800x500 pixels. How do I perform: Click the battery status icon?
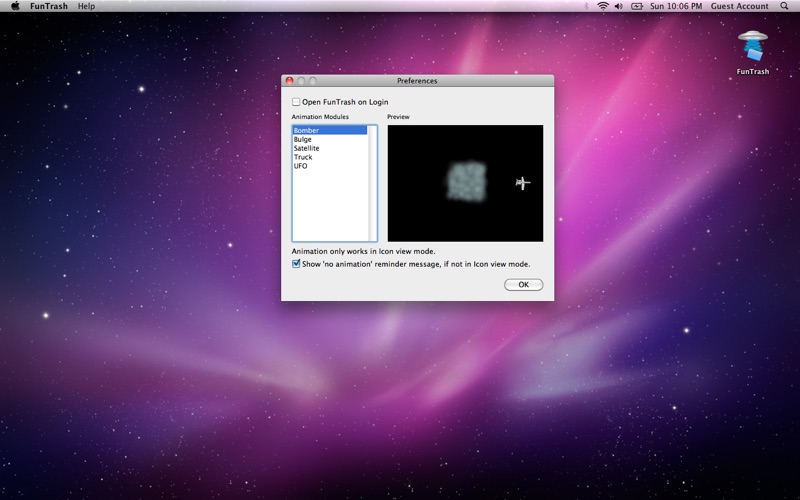click(637, 6)
